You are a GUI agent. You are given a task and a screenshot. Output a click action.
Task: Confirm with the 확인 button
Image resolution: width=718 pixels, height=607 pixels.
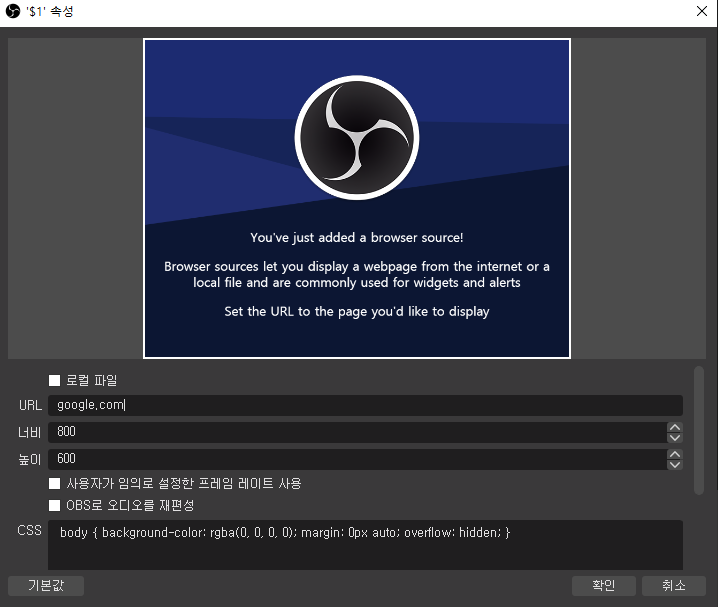point(604,586)
